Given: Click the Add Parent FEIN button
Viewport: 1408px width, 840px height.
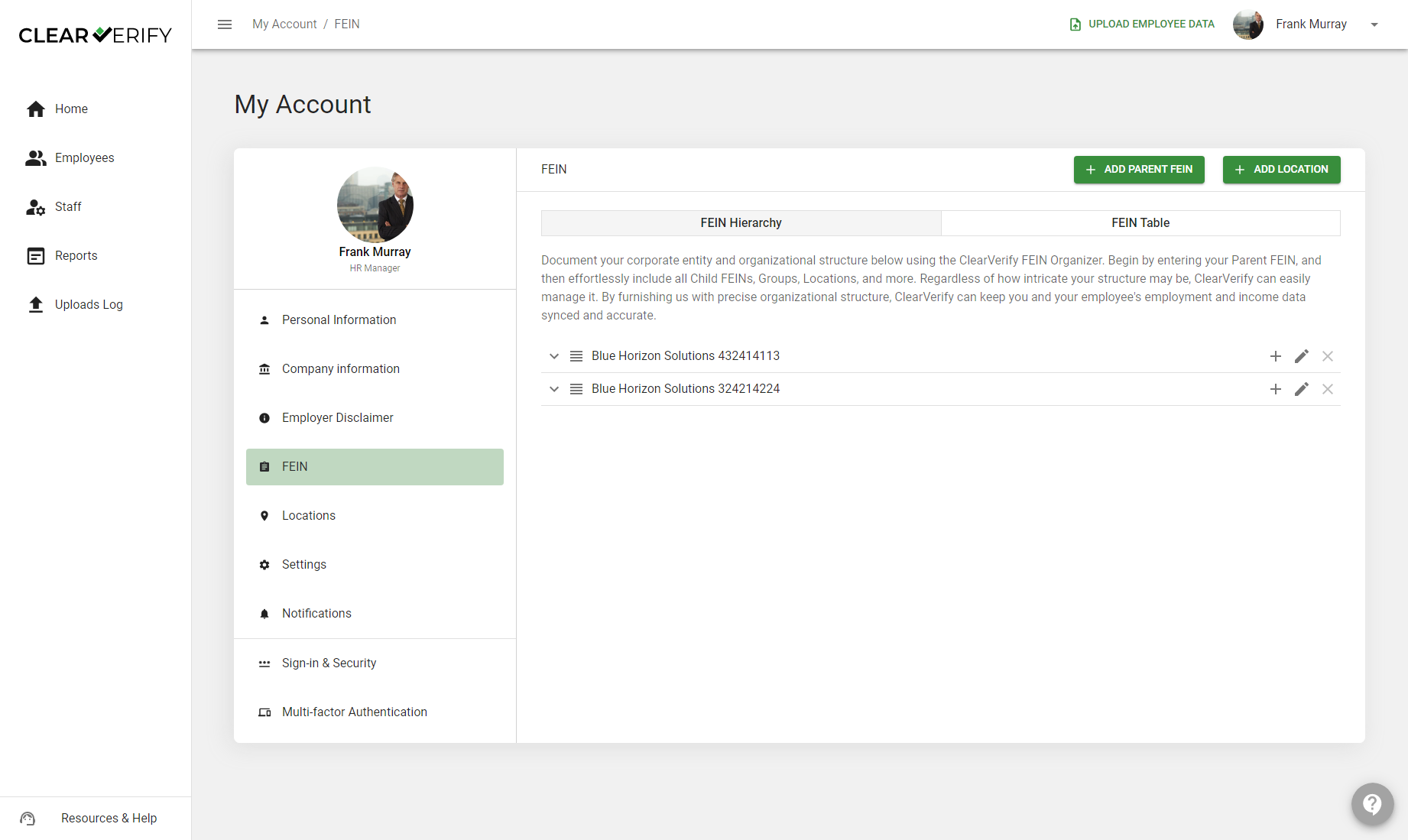Looking at the screenshot, I should (1139, 170).
